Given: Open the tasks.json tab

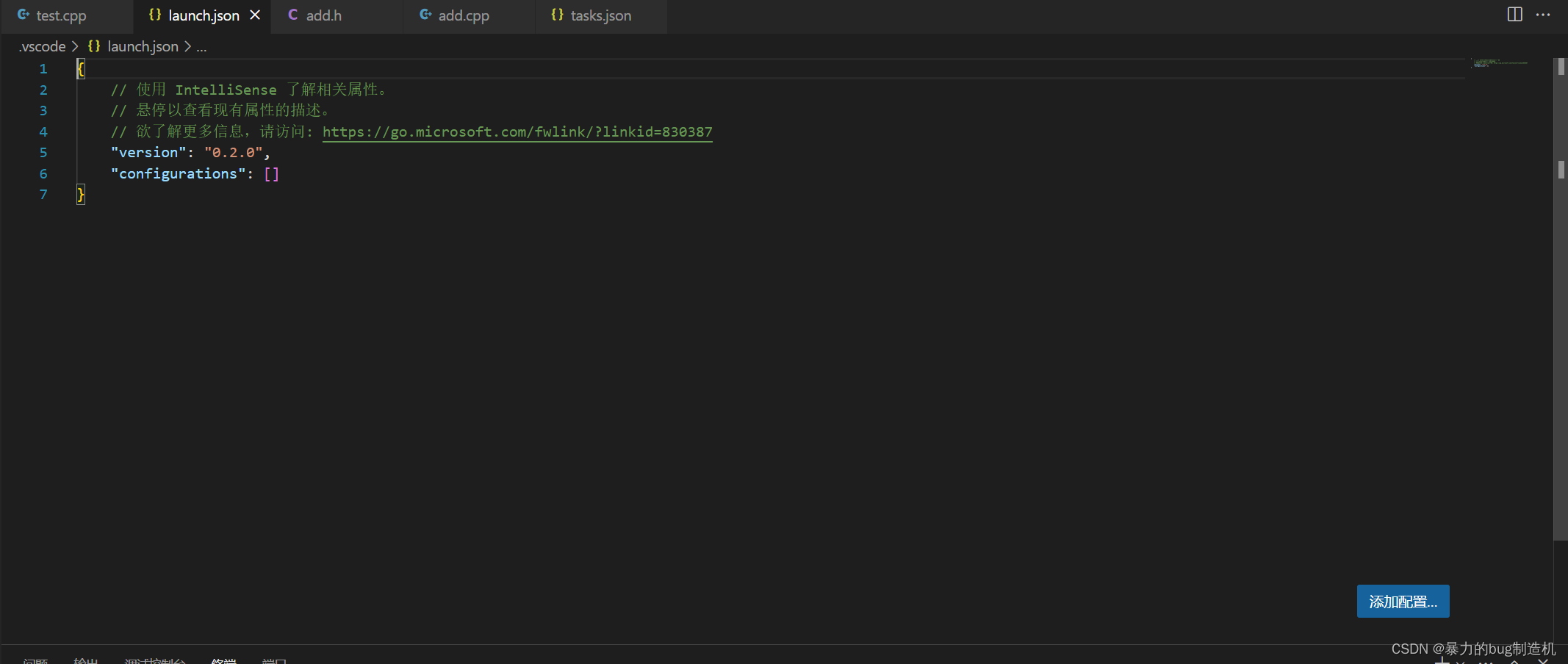Looking at the screenshot, I should [600, 15].
